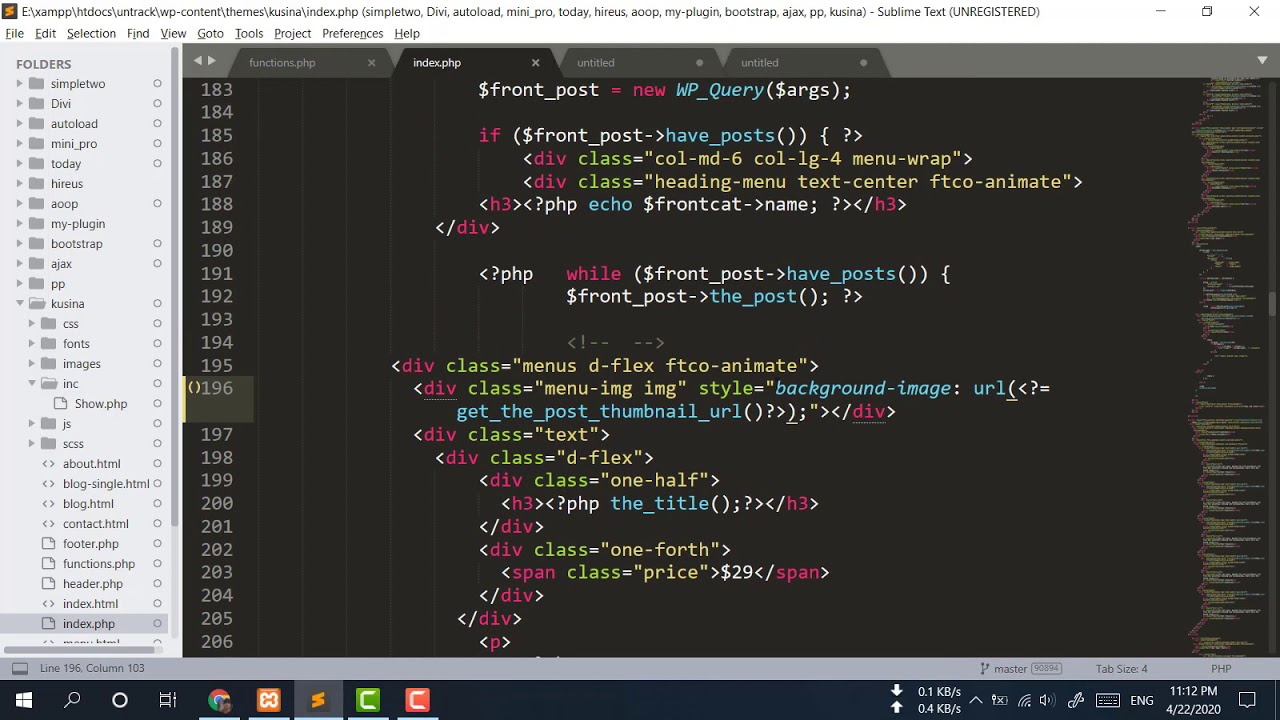Open the Selection menu
This screenshot has height=720, width=1280.
pos(91,33)
